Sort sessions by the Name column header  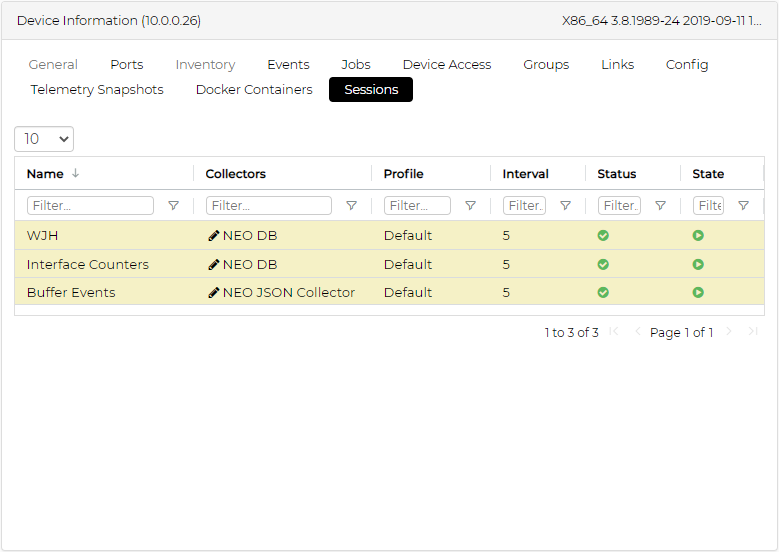(x=45, y=174)
